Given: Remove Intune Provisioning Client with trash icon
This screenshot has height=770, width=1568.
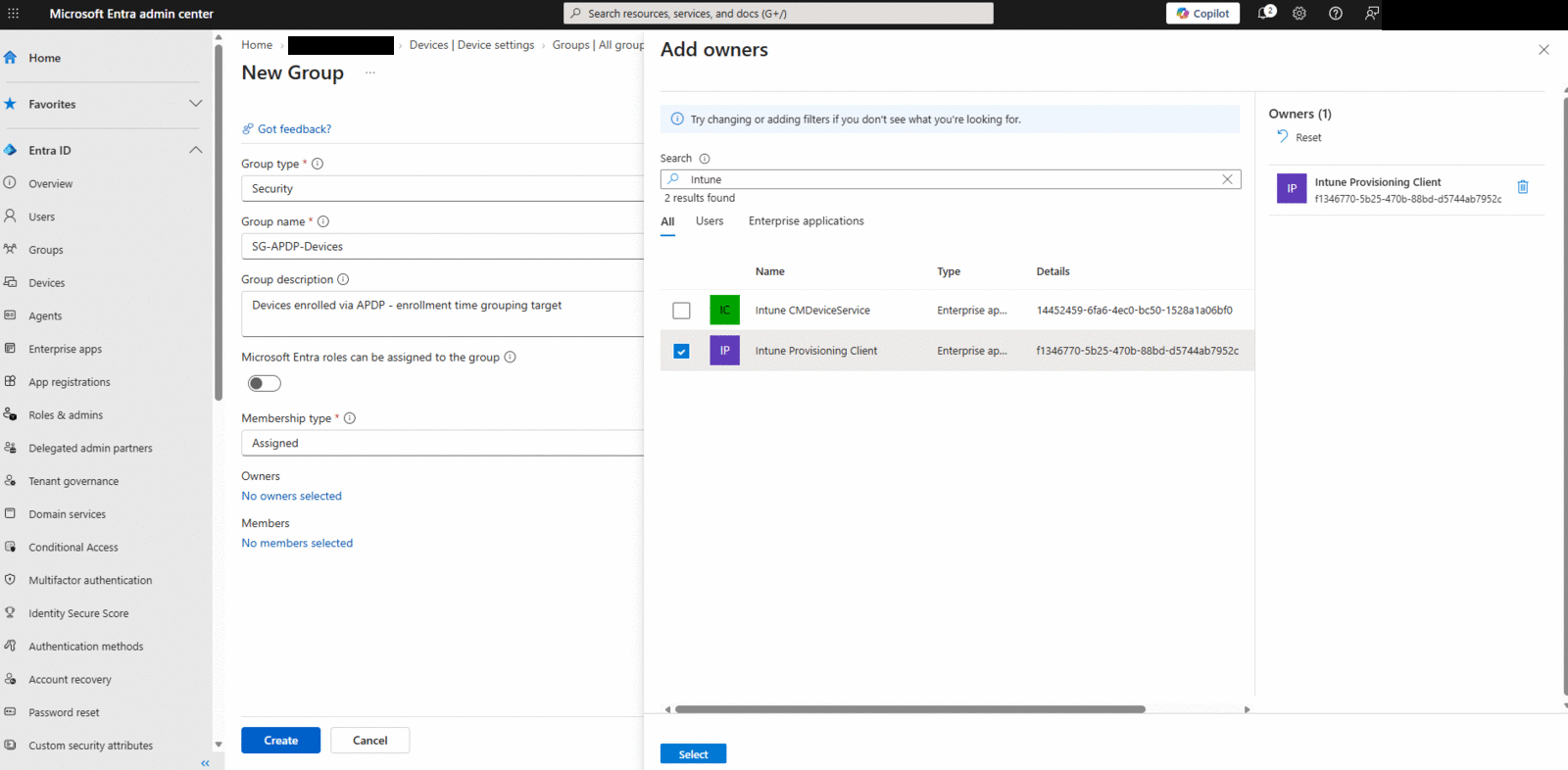Looking at the screenshot, I should [x=1523, y=187].
